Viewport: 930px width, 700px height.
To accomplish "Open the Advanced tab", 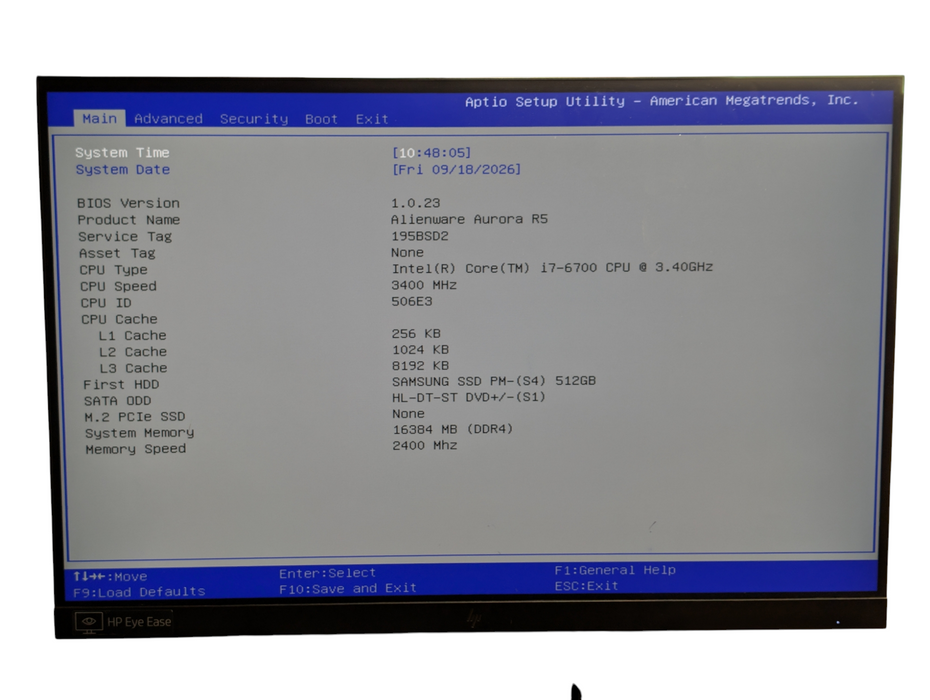I will [168, 119].
